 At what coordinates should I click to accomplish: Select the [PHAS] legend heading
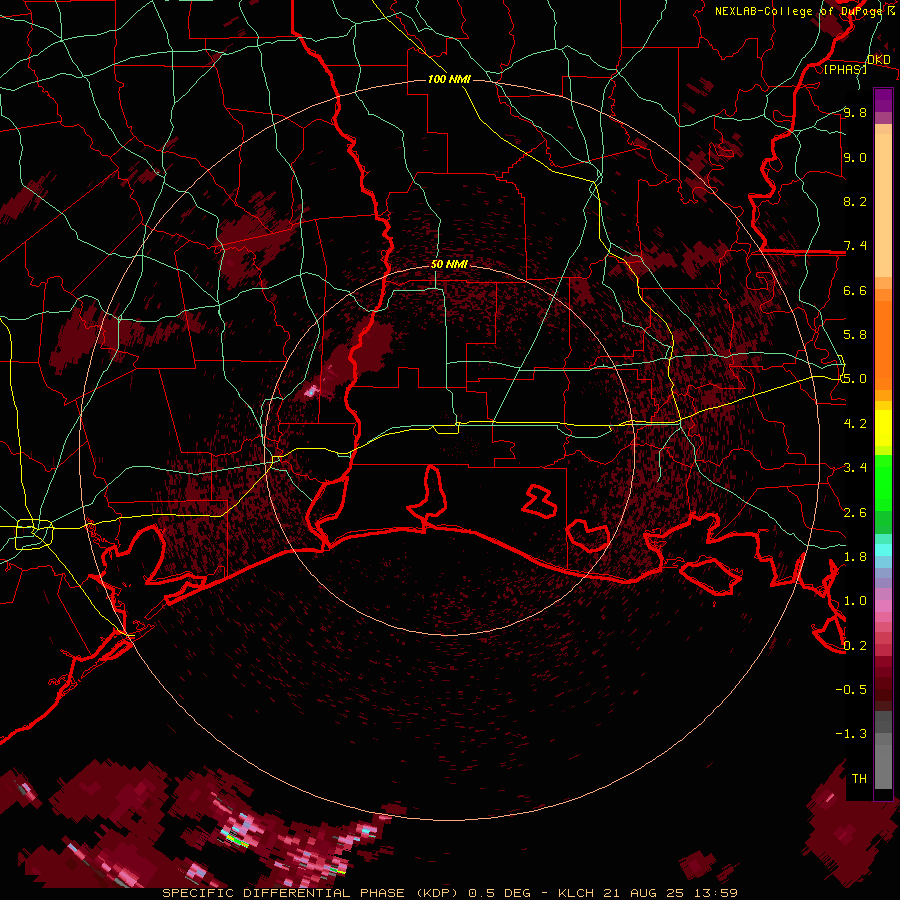[845, 69]
